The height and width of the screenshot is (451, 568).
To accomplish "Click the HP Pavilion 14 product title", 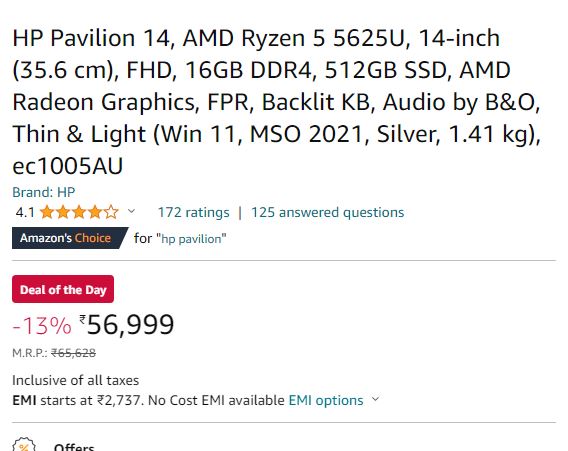I will [277, 102].
